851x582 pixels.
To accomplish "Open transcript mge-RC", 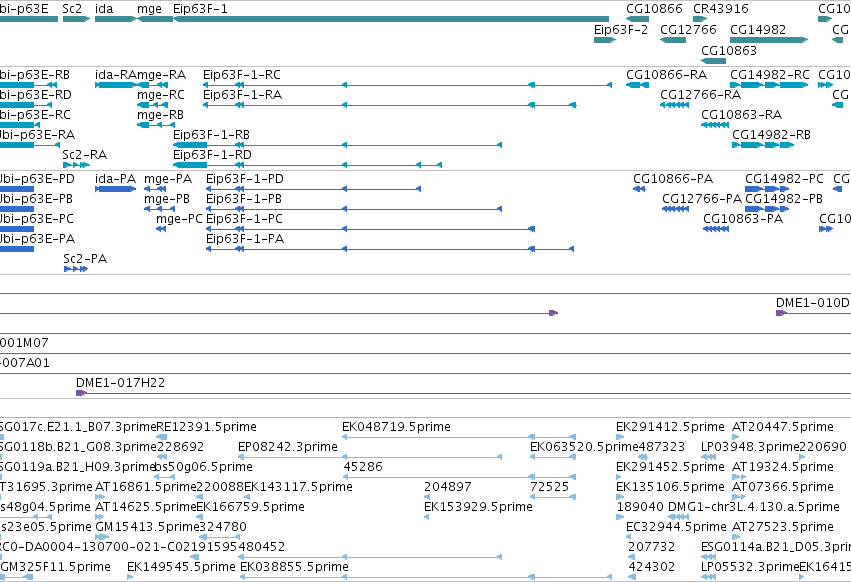I will click(x=161, y=95).
